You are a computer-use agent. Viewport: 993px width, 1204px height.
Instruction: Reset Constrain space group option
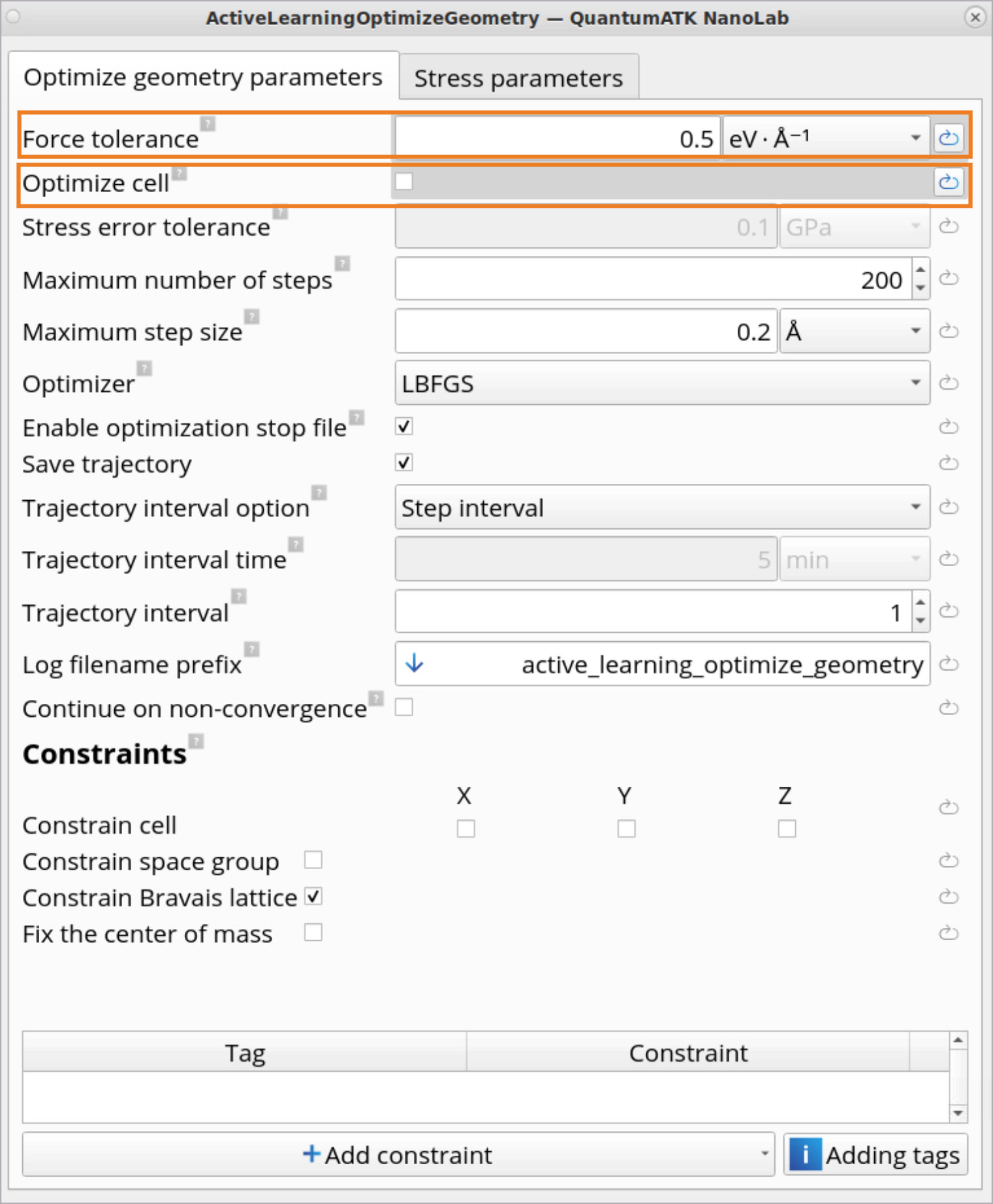(949, 861)
